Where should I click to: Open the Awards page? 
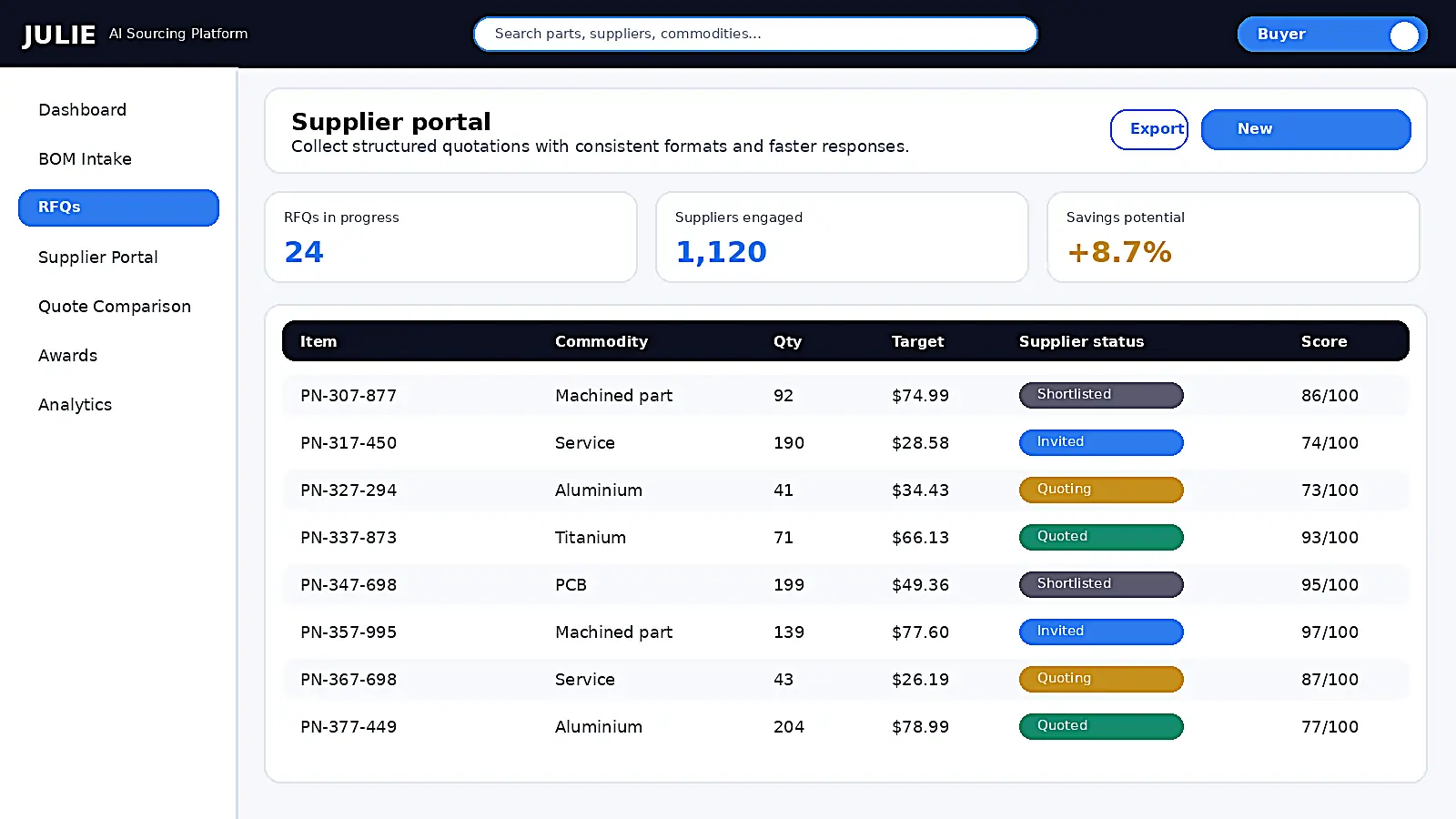tap(67, 355)
